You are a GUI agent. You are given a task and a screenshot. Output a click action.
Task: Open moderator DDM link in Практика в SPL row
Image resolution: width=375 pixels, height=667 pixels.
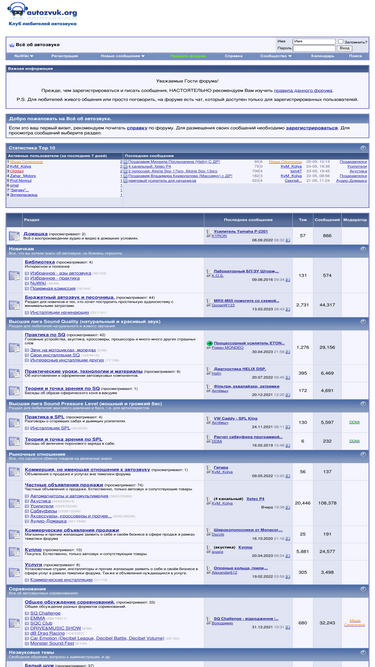click(x=354, y=422)
